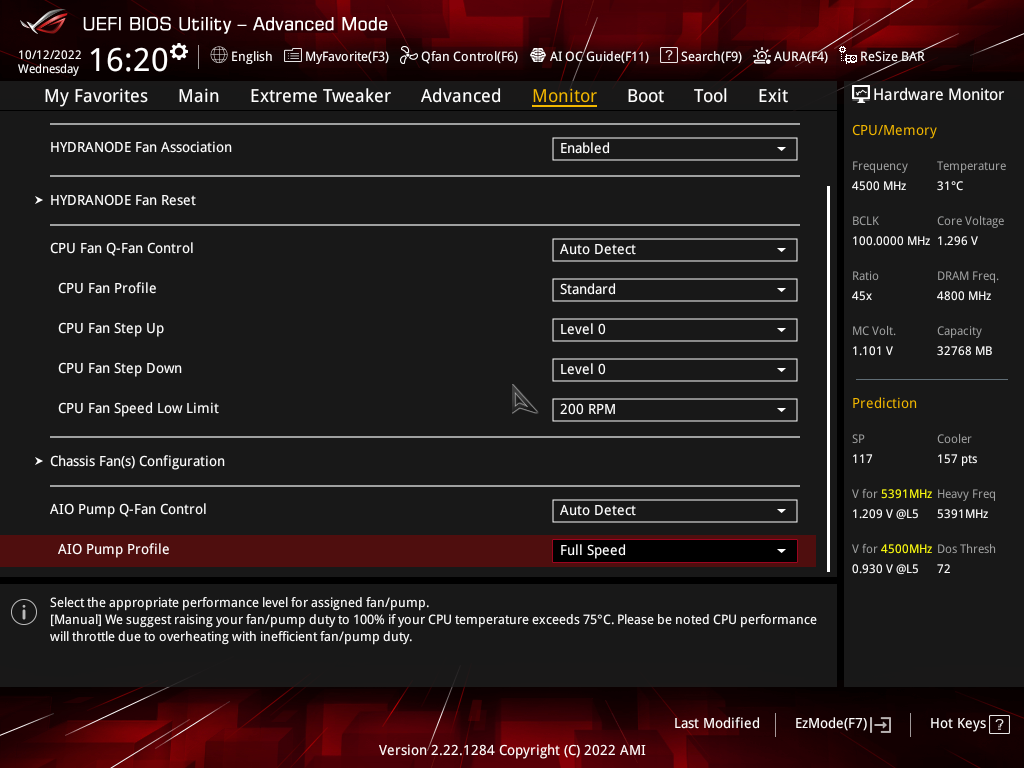Click the Hardware Monitor display icon
1024x768 pixels.
coord(861,95)
